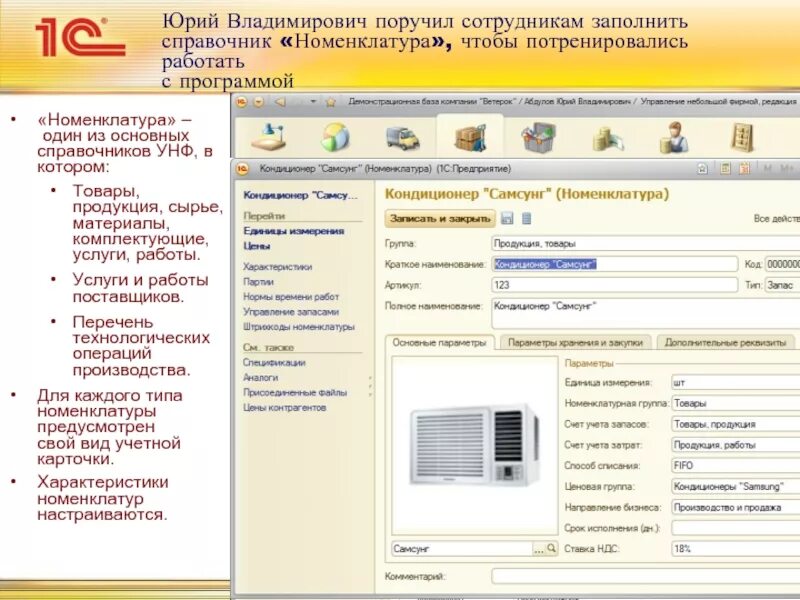
Task: Open Аналоги link
Action: coord(260,377)
